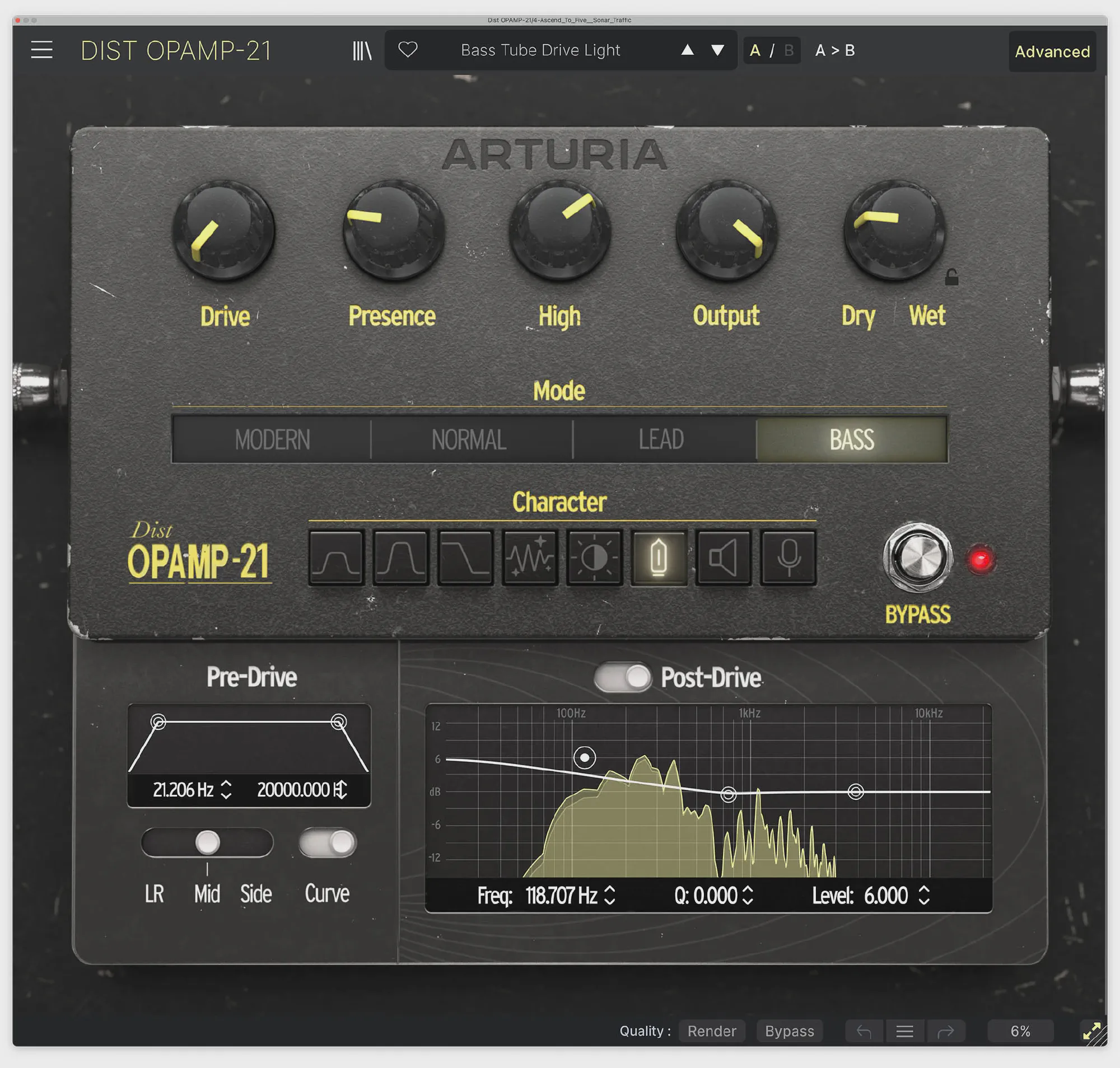Select next preset with the down arrow

click(718, 50)
